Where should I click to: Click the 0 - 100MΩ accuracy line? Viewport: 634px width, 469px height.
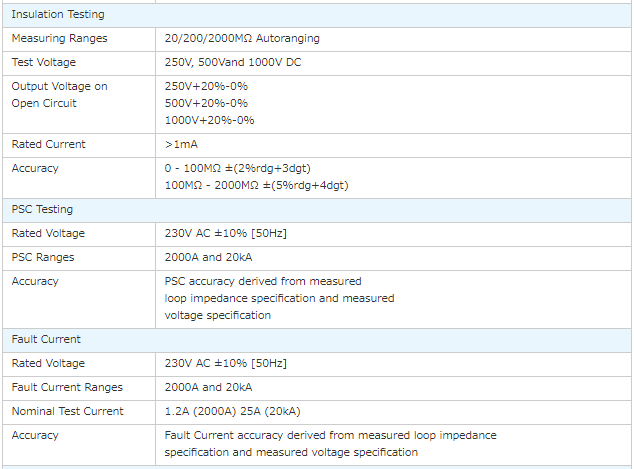pyautogui.click(x=244, y=168)
